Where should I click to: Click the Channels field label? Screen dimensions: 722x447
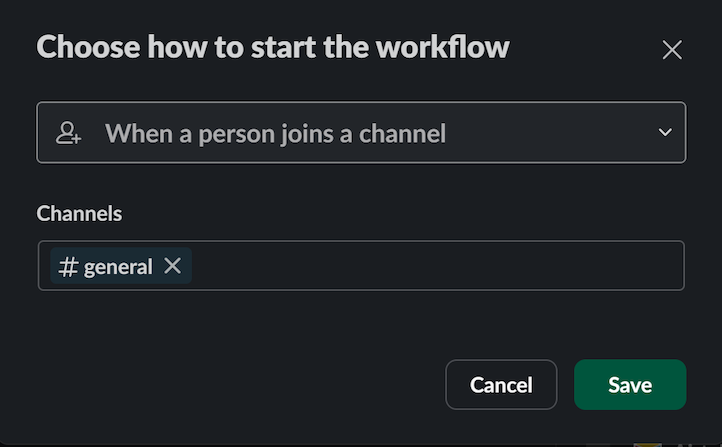tap(79, 213)
